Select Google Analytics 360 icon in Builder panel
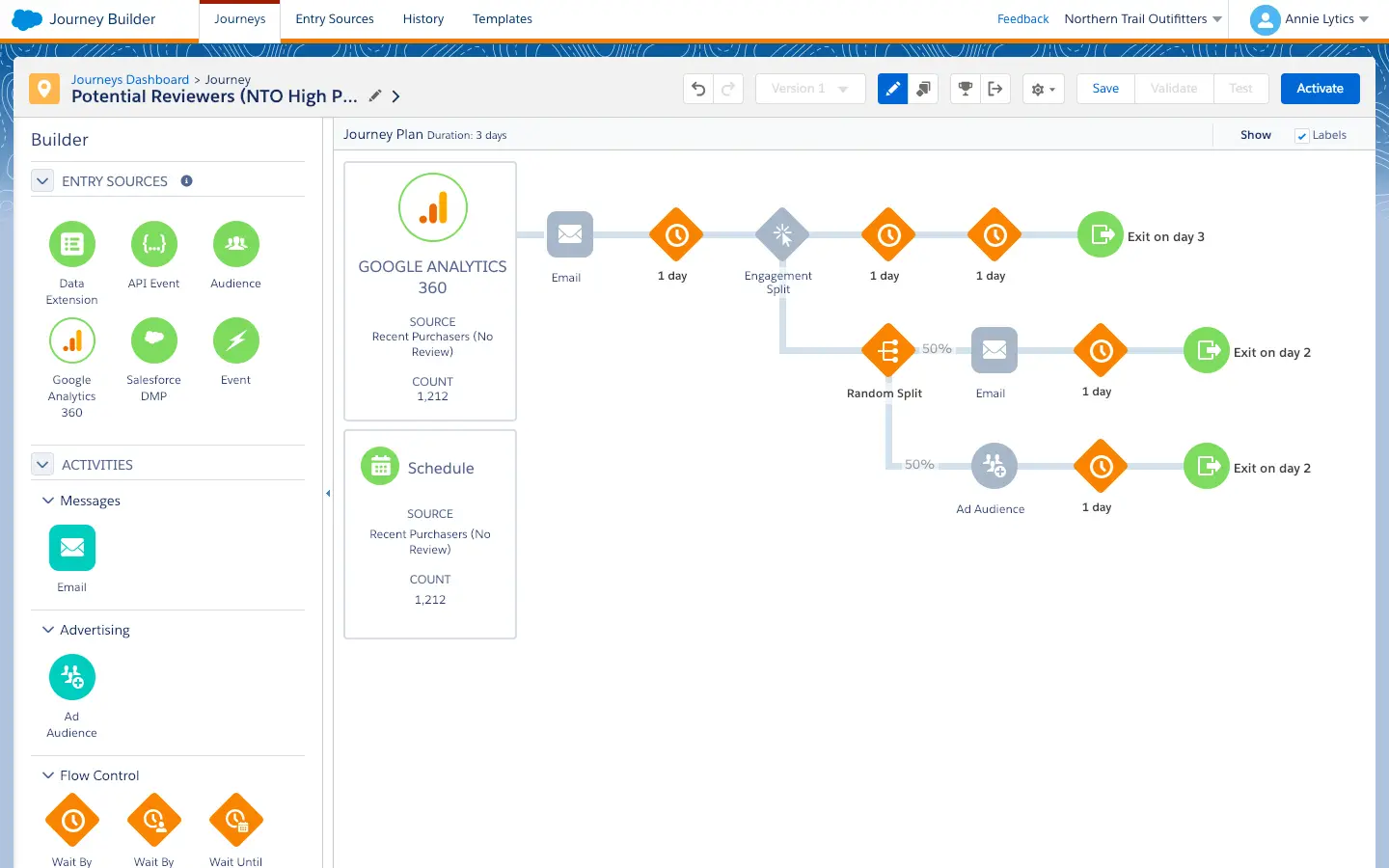 click(72, 340)
